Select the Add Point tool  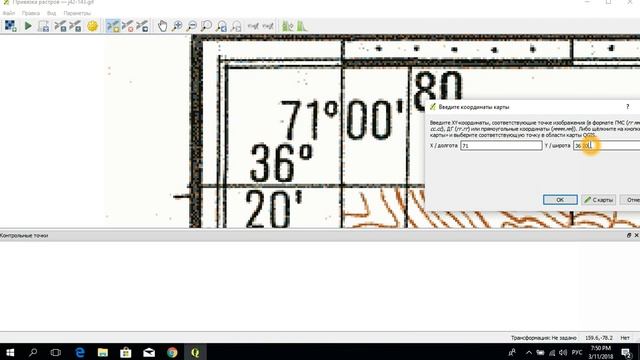[113, 26]
